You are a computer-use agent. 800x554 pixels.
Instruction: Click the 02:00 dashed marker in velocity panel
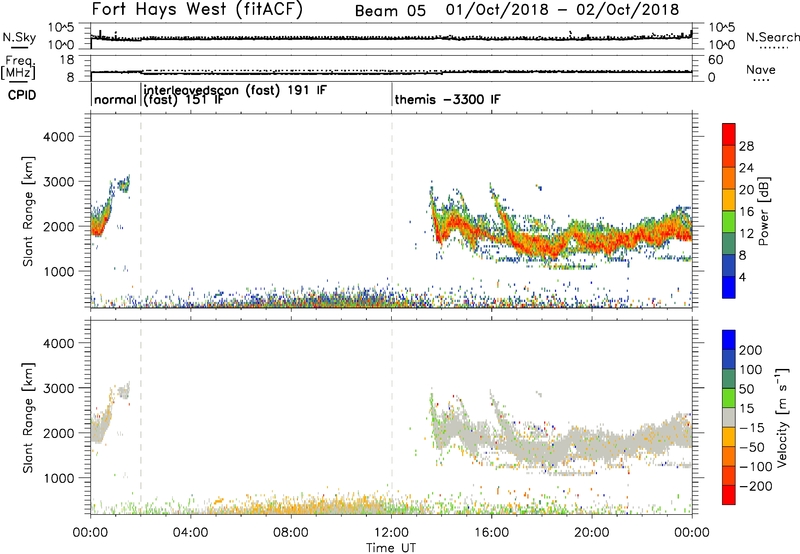(x=141, y=418)
